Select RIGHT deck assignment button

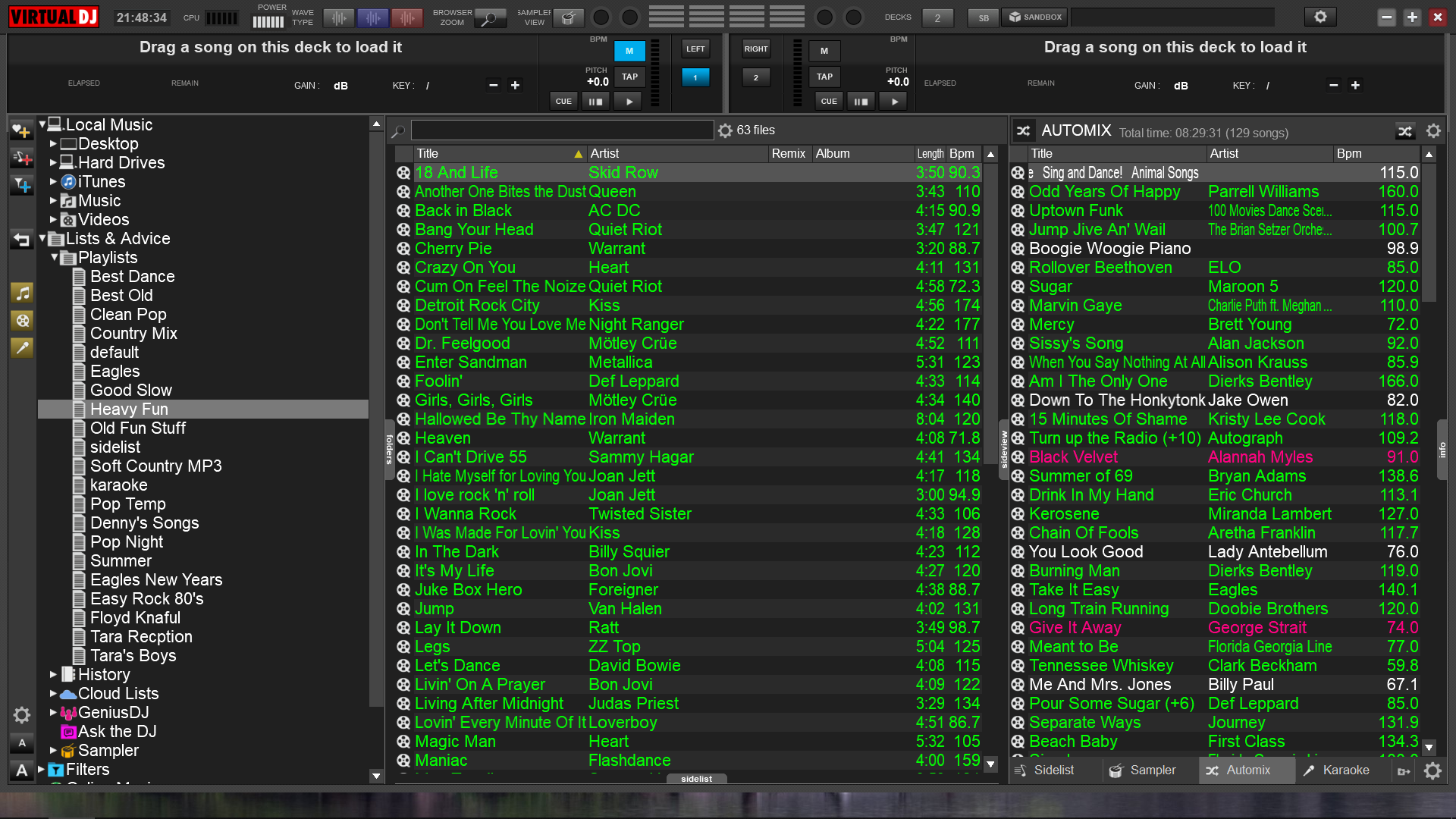756,49
